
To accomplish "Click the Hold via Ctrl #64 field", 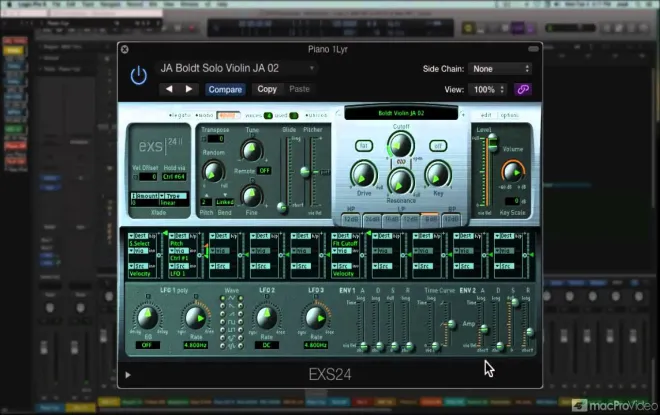I will pyautogui.click(x=174, y=177).
